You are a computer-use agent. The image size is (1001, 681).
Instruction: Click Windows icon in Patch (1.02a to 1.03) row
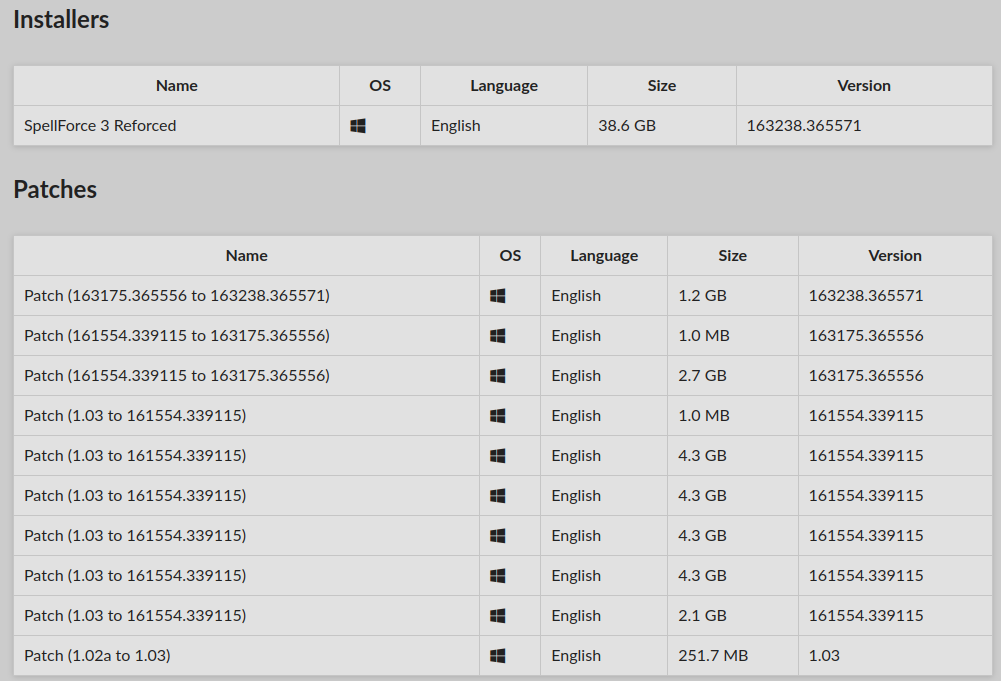click(497, 655)
